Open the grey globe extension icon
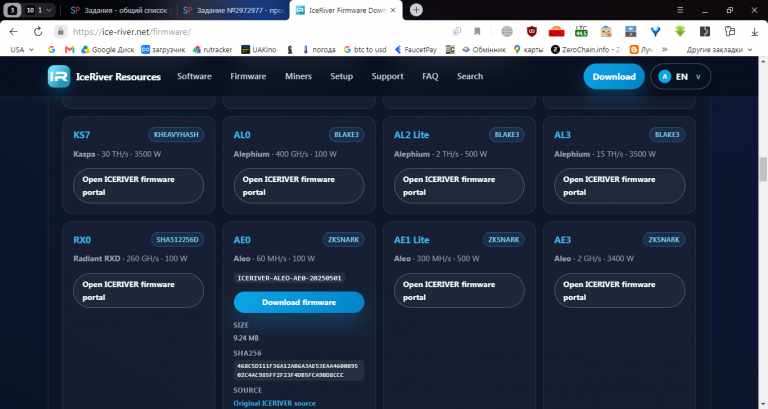The height and width of the screenshot is (409, 768). 507,31
